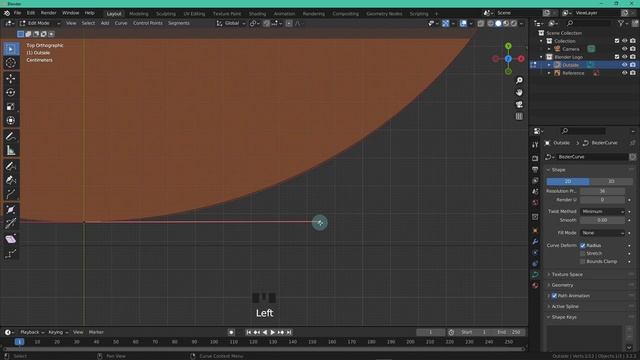Select the Draw curve tool
Image resolution: width=640 pixels, height=360 pixels.
pyautogui.click(x=11, y=166)
